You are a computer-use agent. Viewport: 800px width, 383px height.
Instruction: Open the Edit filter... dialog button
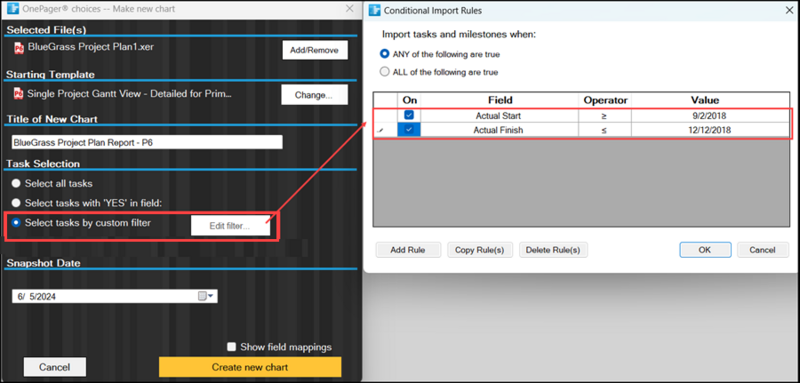click(230, 226)
